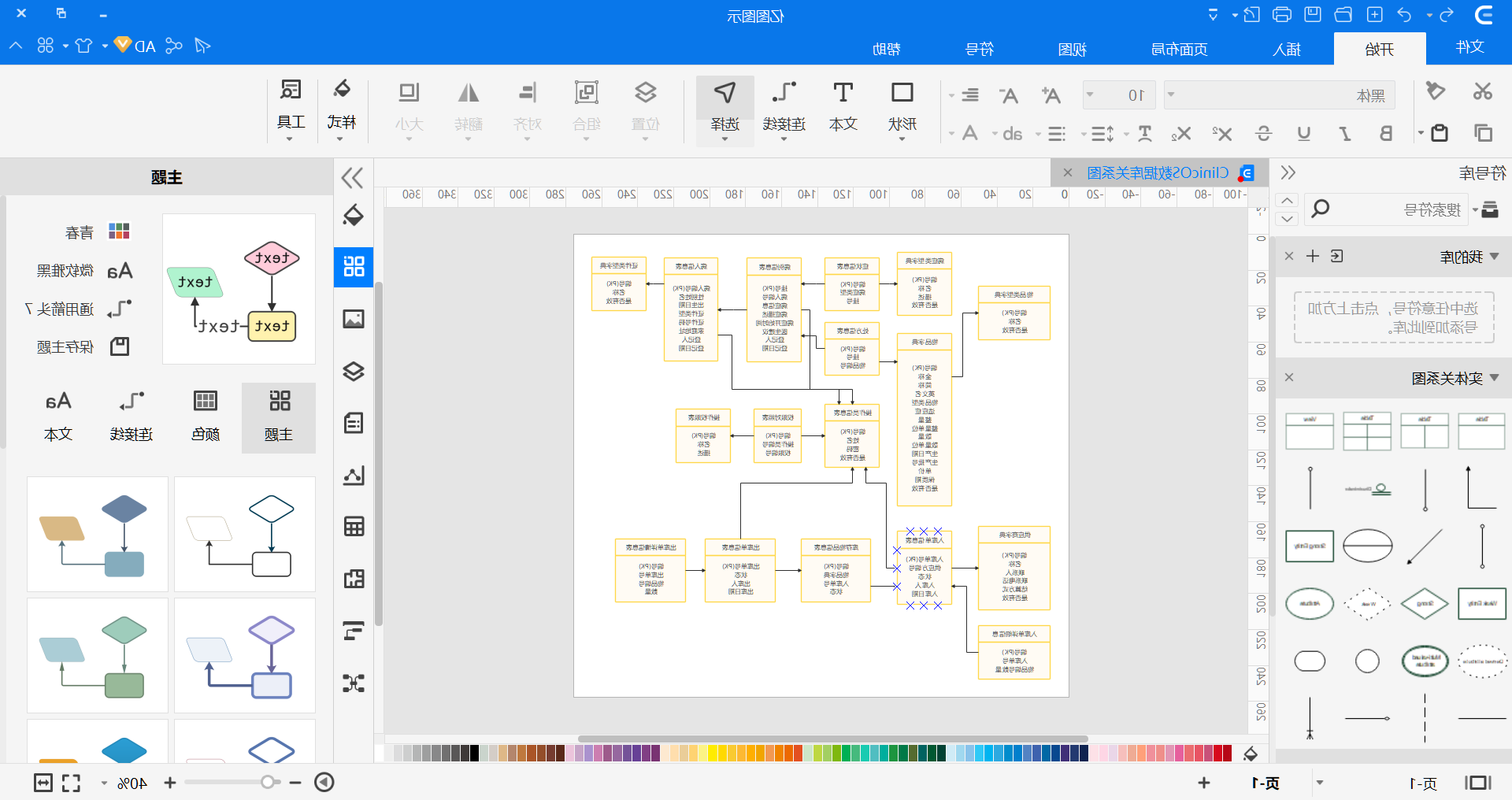Image resolution: width=1512 pixels, height=800 pixels.
Task: Open the layers panel sidebar icon
Action: click(x=354, y=371)
